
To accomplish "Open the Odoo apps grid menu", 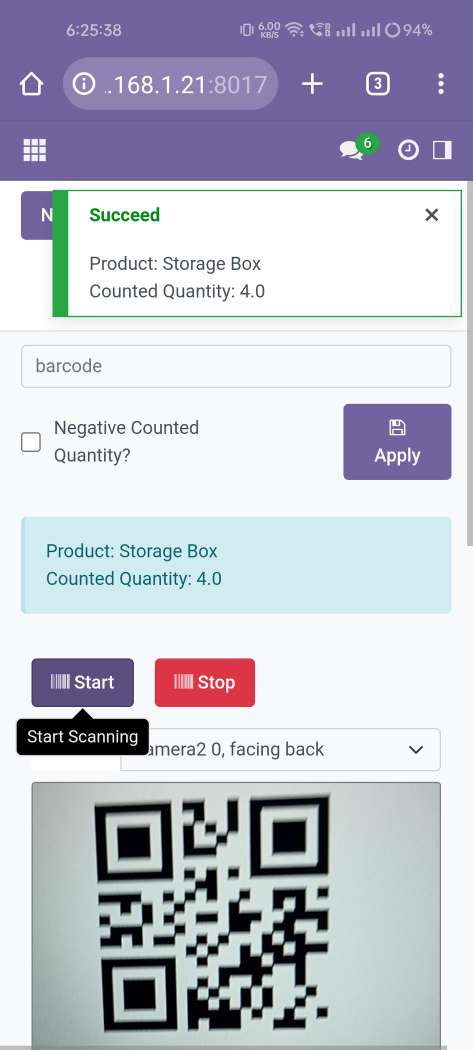I will click(35, 150).
